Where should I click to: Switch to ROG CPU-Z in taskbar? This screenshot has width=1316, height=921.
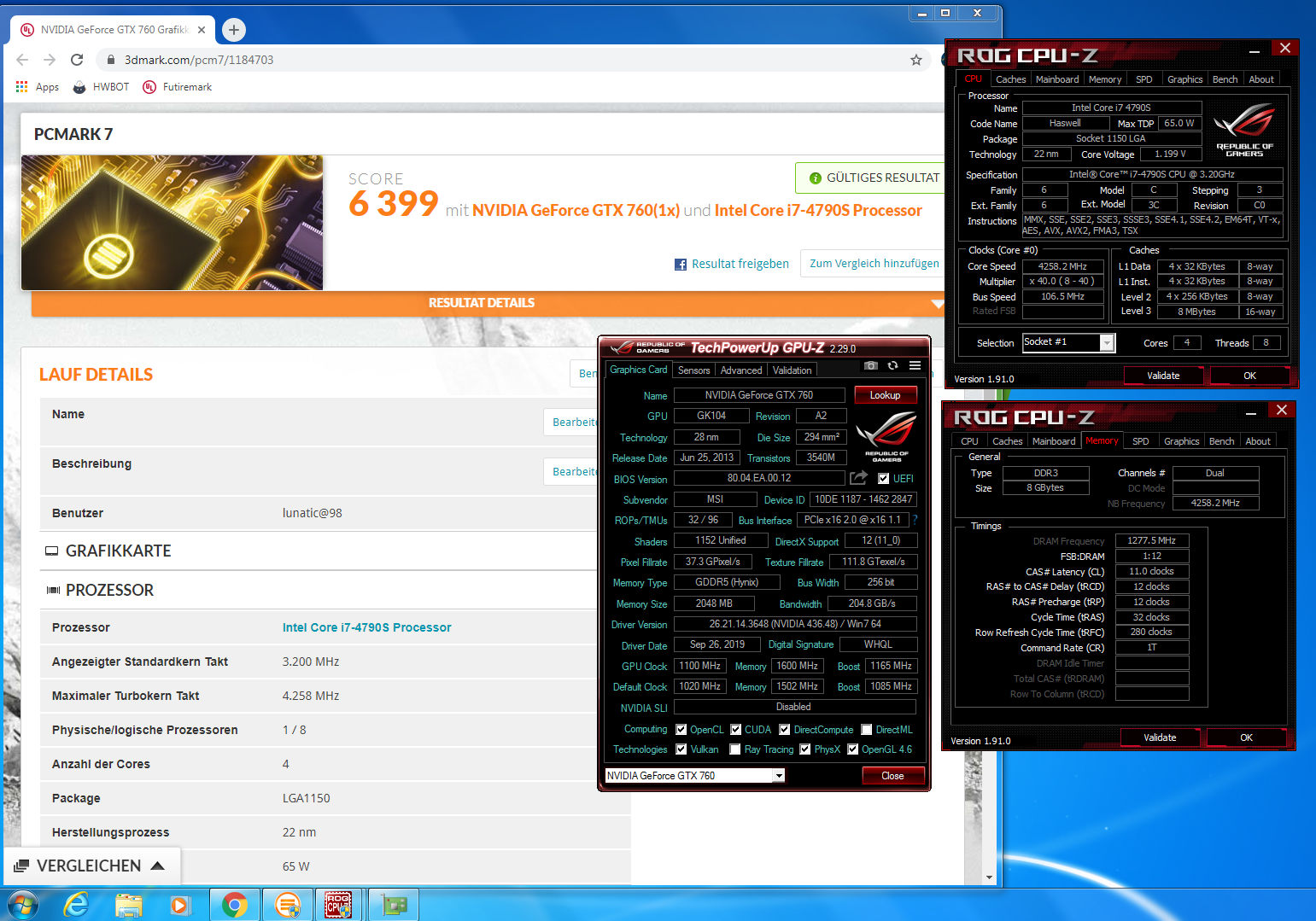pyautogui.click(x=339, y=905)
